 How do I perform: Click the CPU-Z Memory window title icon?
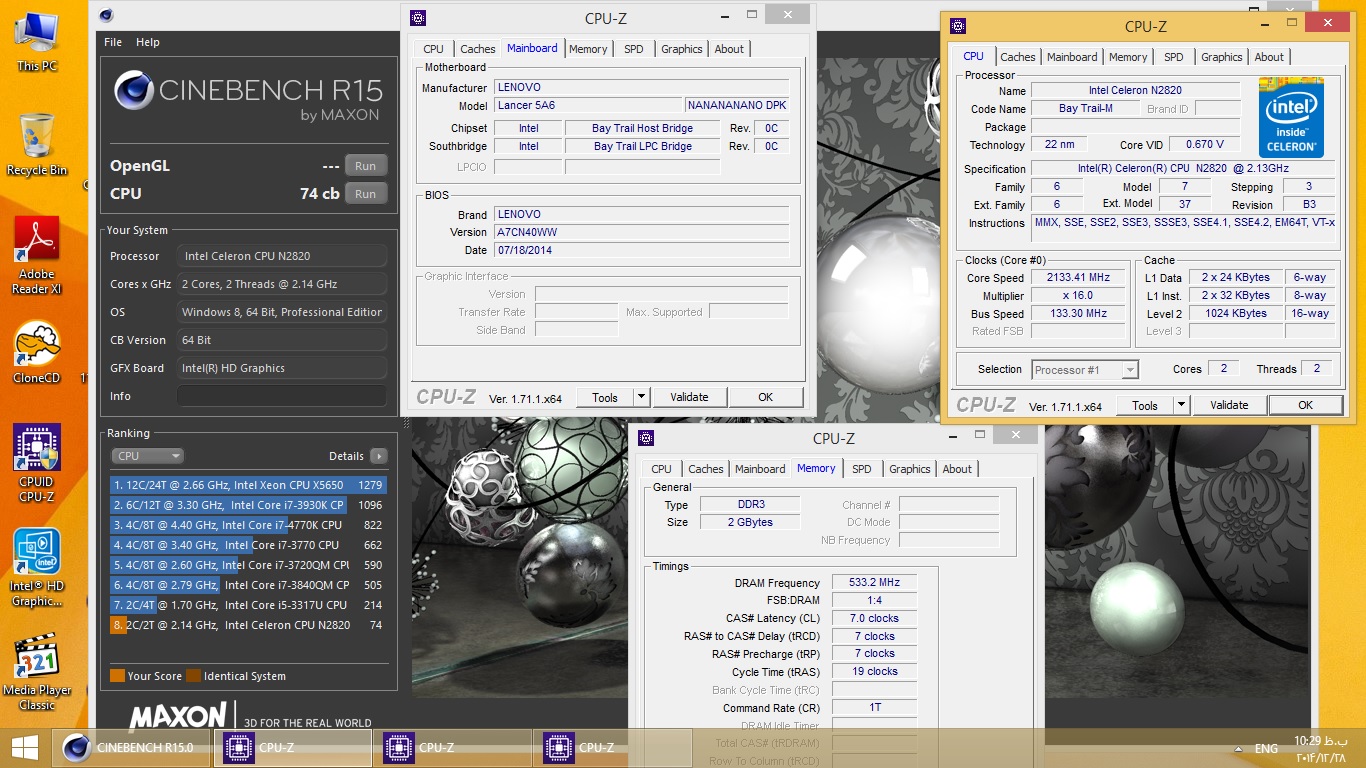(646, 438)
